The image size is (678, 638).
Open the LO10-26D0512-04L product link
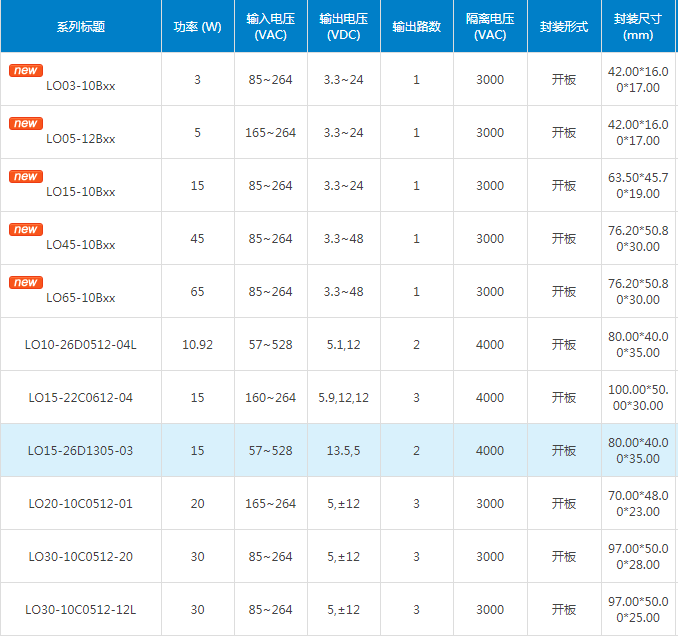tap(80, 345)
